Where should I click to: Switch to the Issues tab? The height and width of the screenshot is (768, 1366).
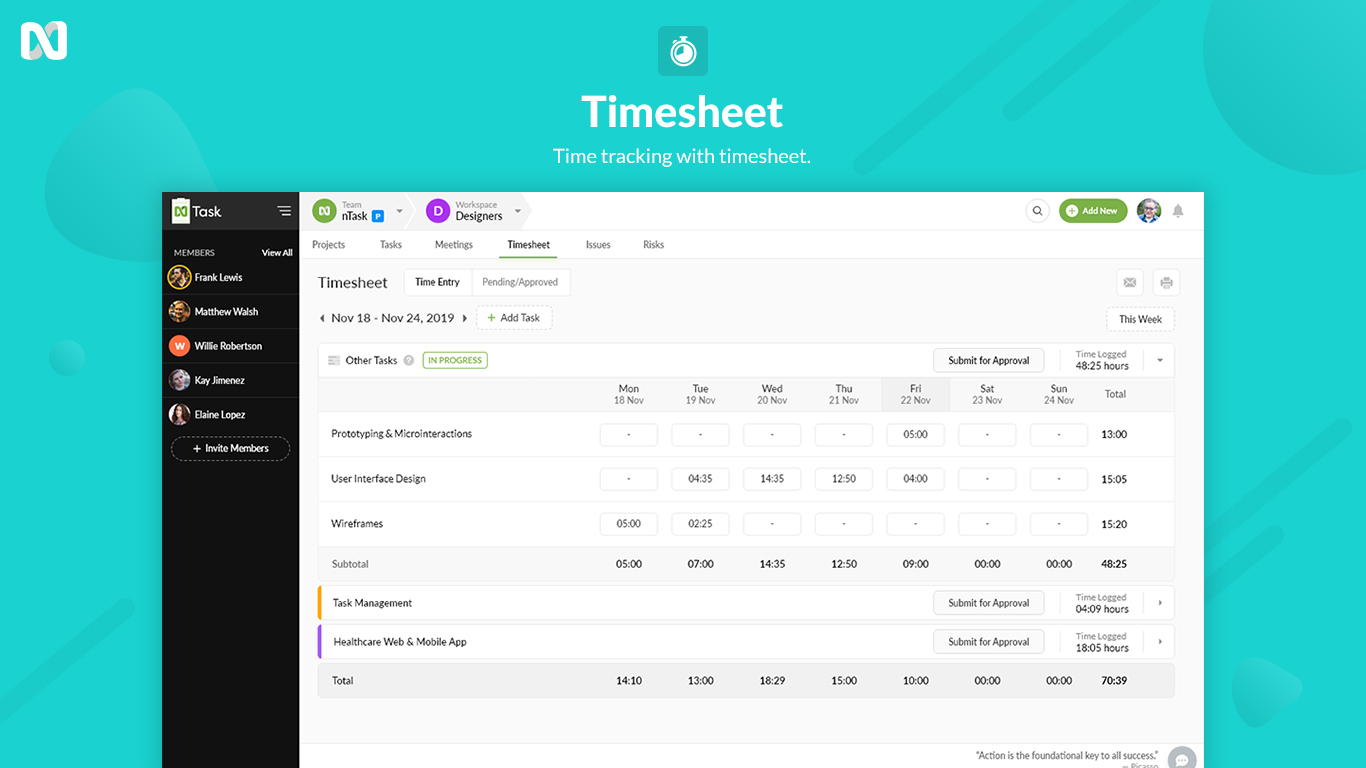coord(598,245)
